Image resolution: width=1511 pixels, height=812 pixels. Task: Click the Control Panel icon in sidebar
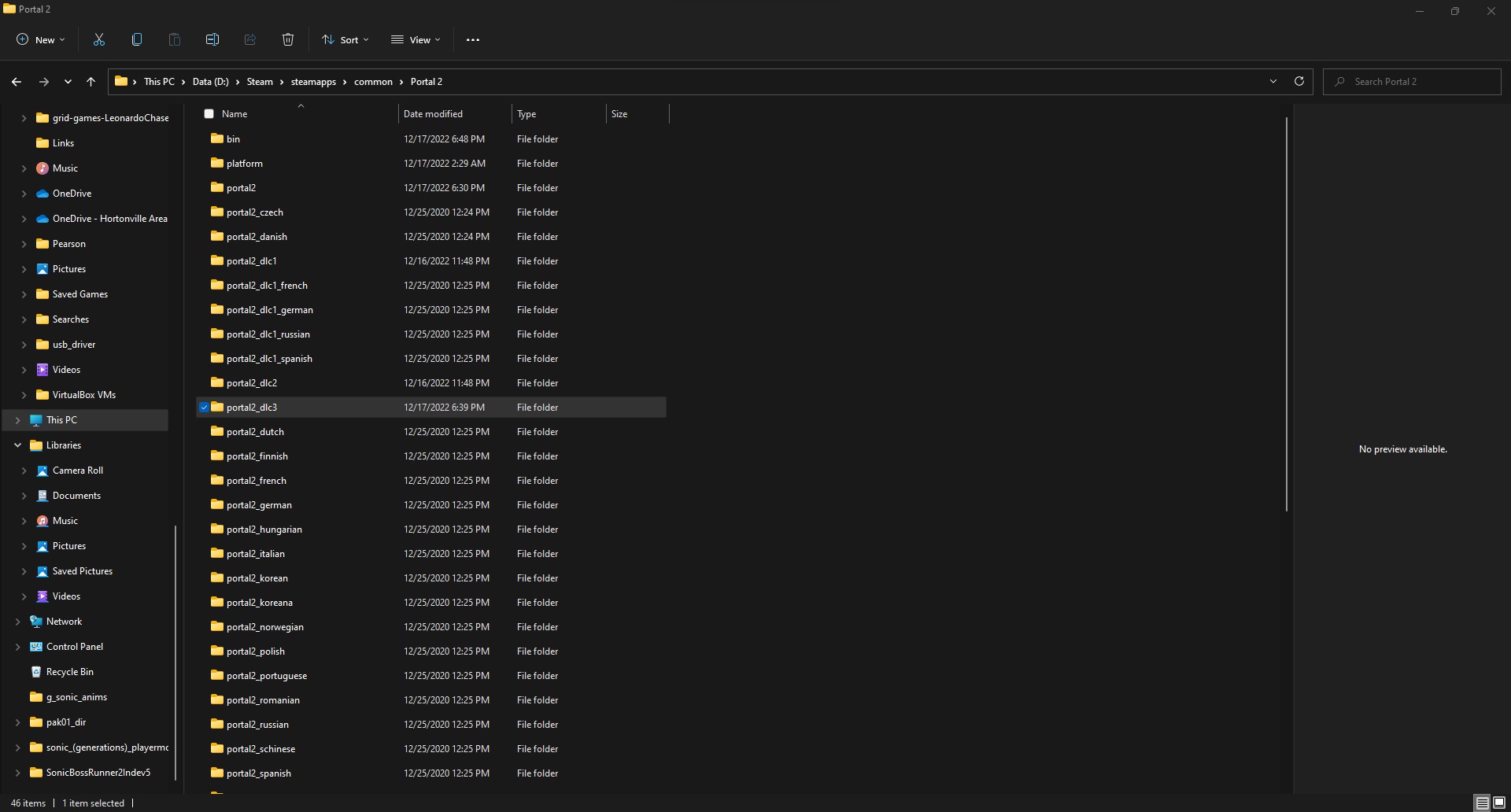click(36, 647)
